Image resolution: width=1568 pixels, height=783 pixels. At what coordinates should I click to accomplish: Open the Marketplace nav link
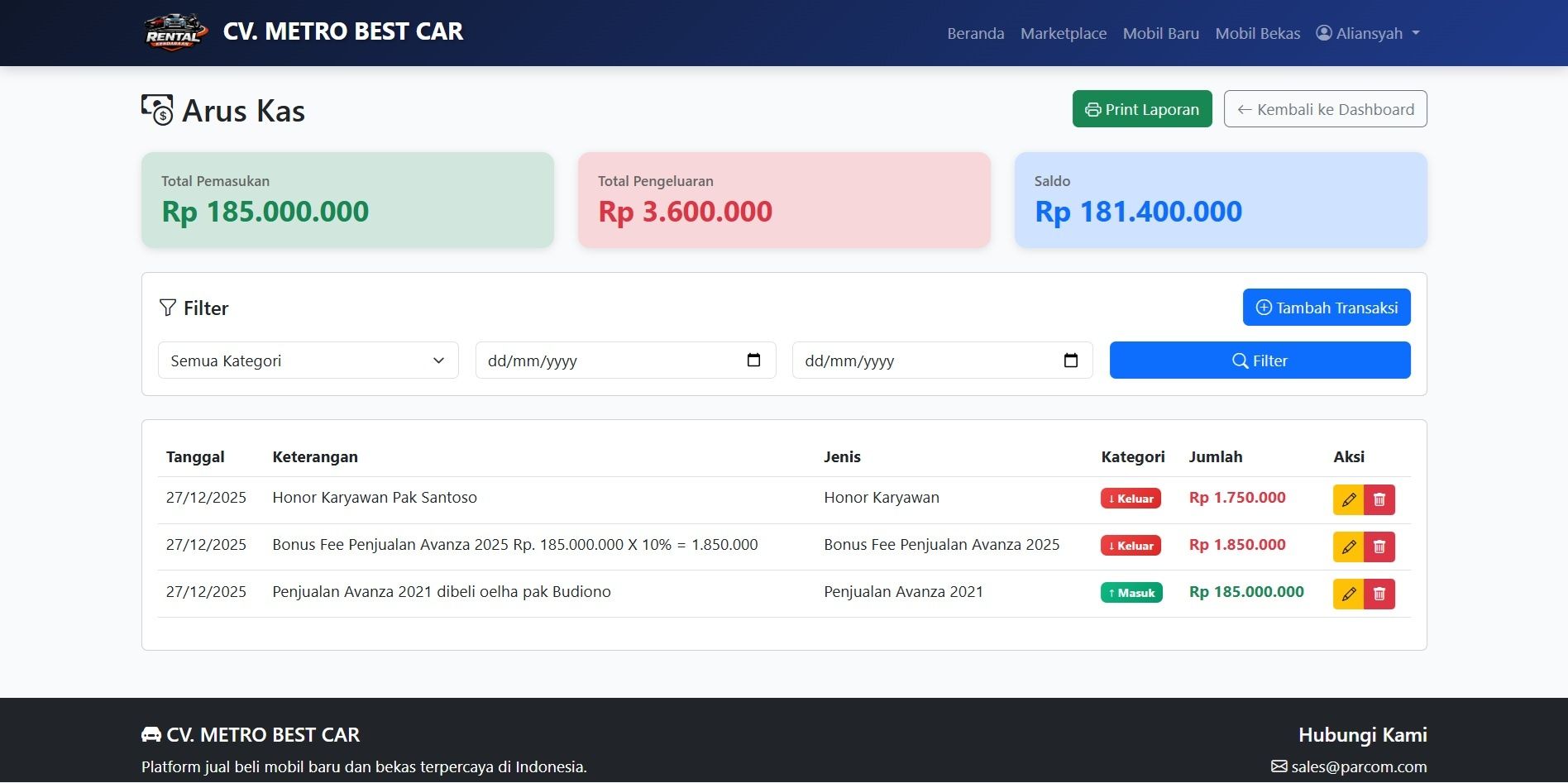click(1063, 33)
